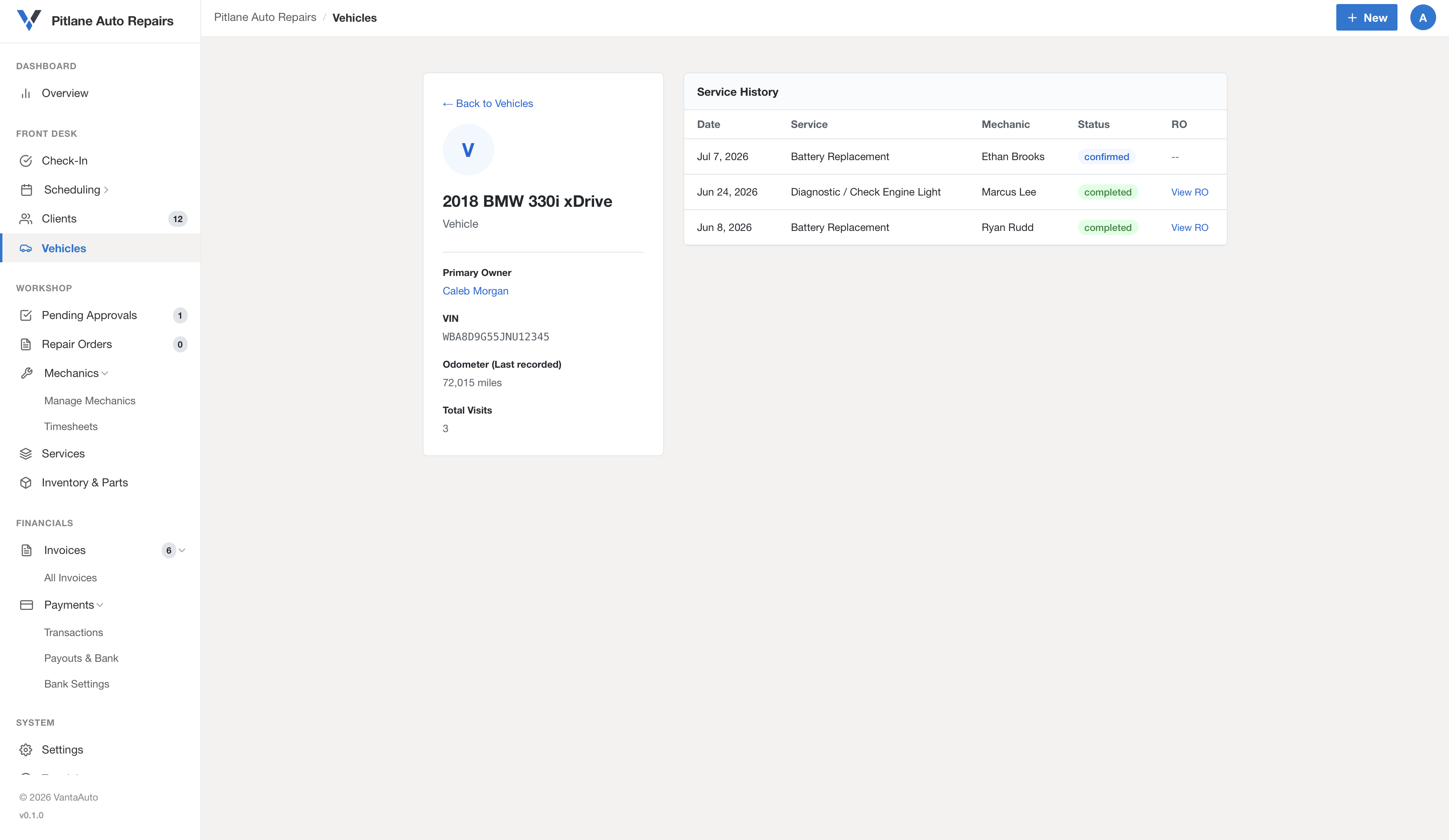Image resolution: width=1449 pixels, height=840 pixels.
Task: Click the Mechanics wrench icon
Action: tap(27, 373)
